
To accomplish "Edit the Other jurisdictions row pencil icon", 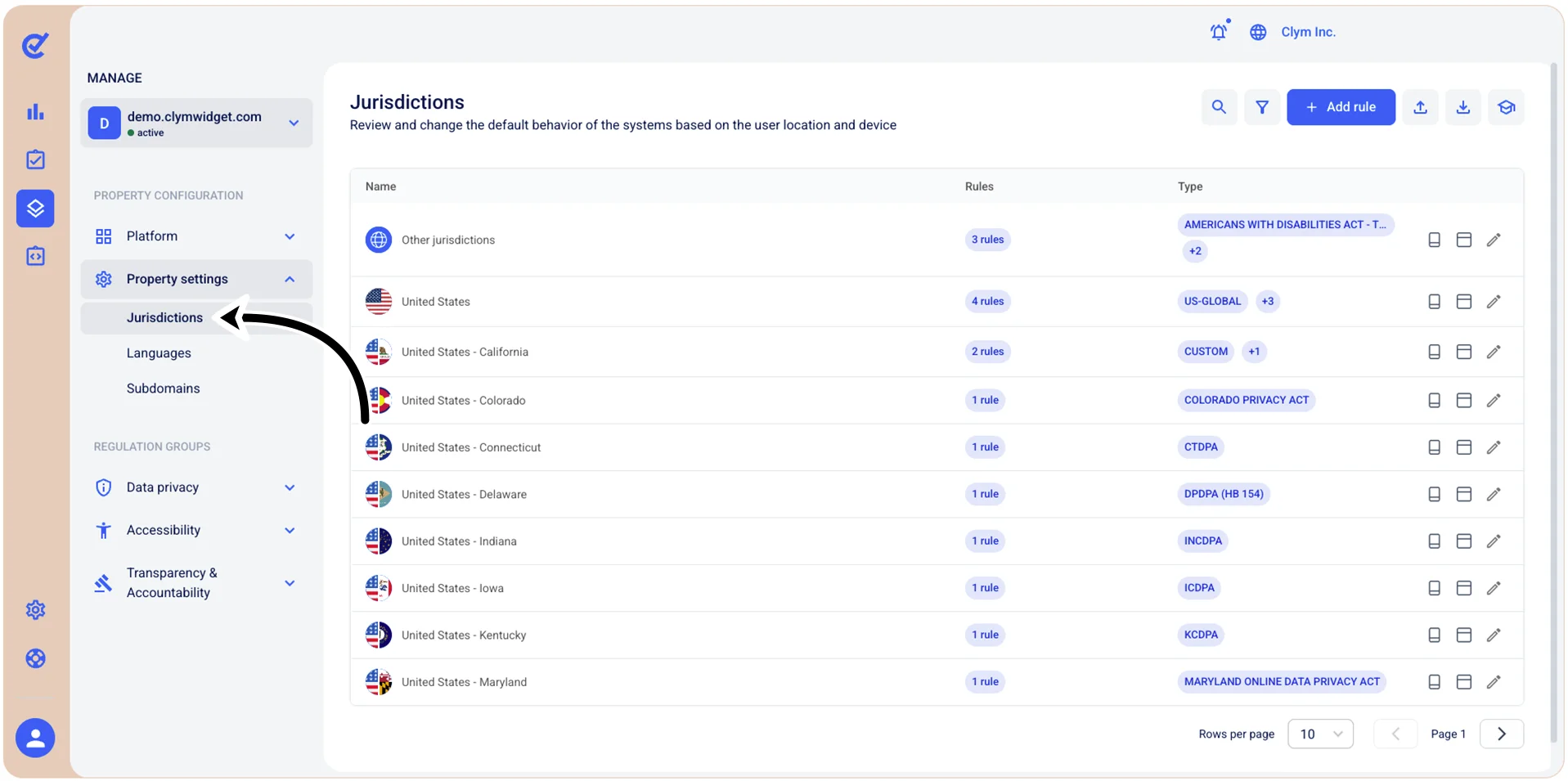I will point(1494,240).
